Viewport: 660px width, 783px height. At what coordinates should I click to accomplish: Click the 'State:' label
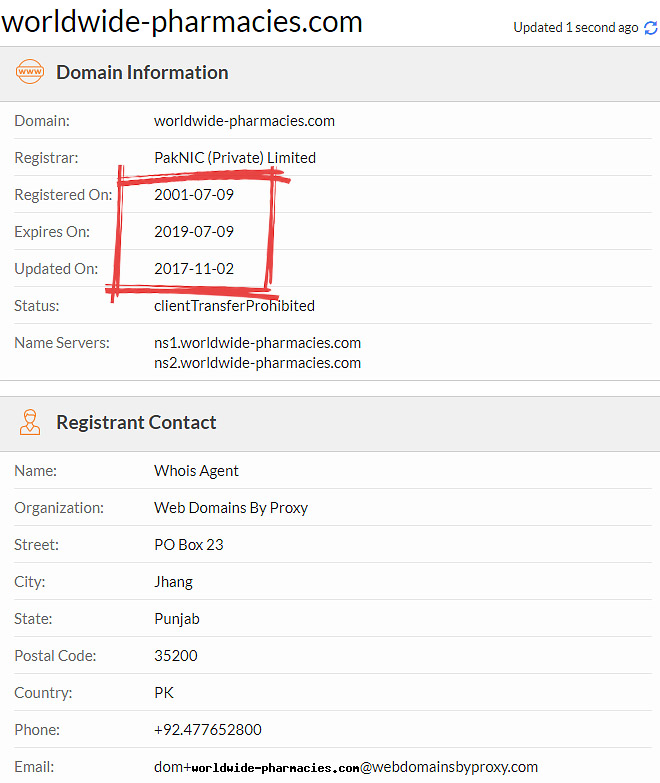point(33,619)
